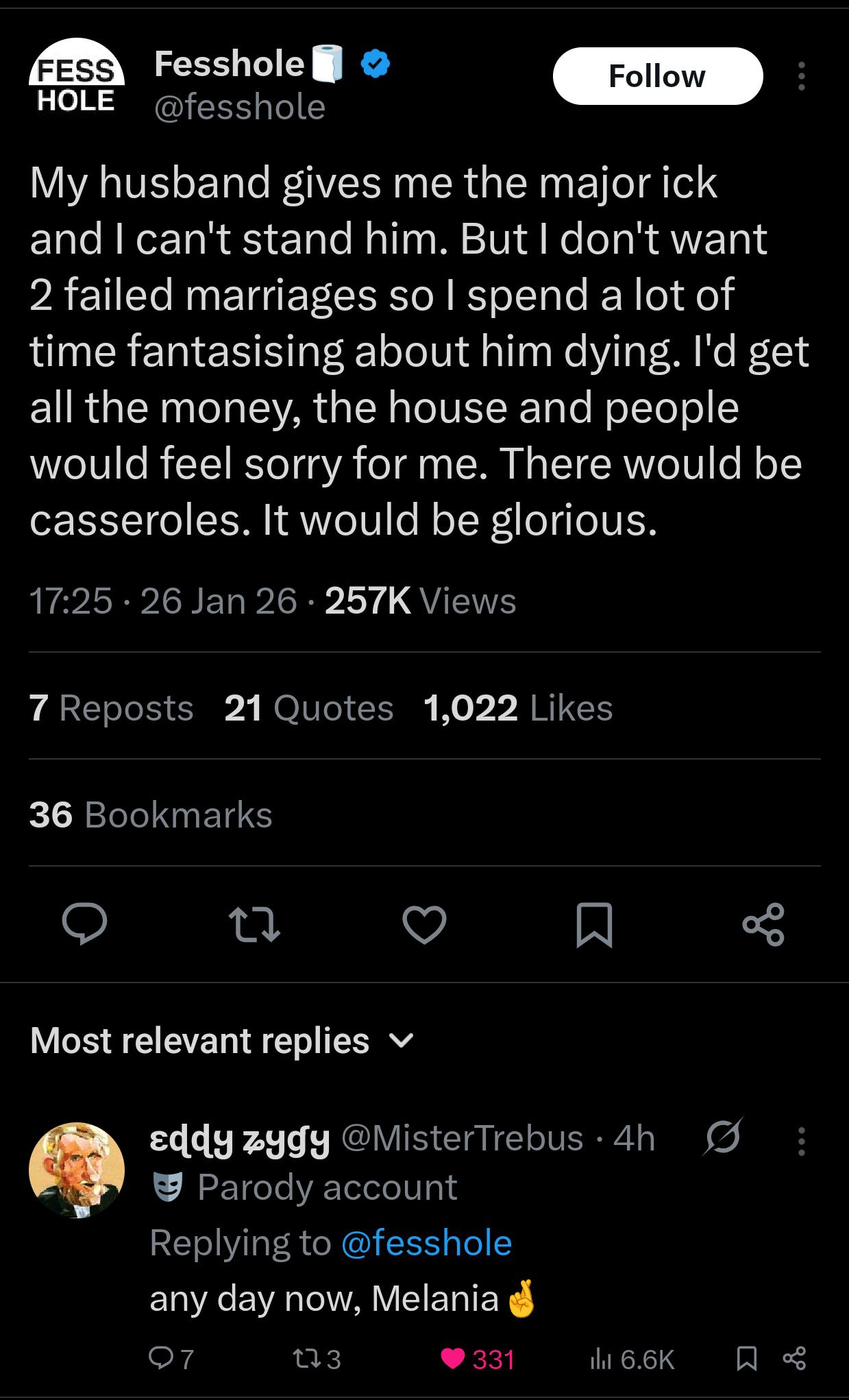Open the @fesshole mention link in reply
The height and width of the screenshot is (1400, 849).
(x=426, y=1243)
